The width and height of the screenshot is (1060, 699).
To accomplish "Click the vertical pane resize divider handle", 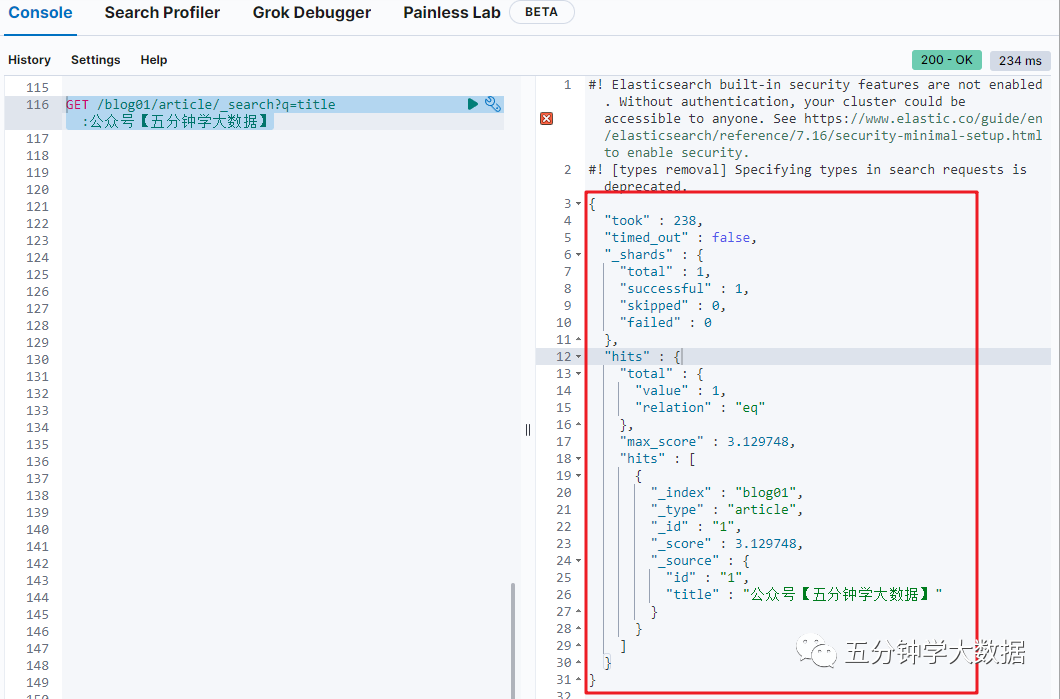I will click(x=528, y=429).
